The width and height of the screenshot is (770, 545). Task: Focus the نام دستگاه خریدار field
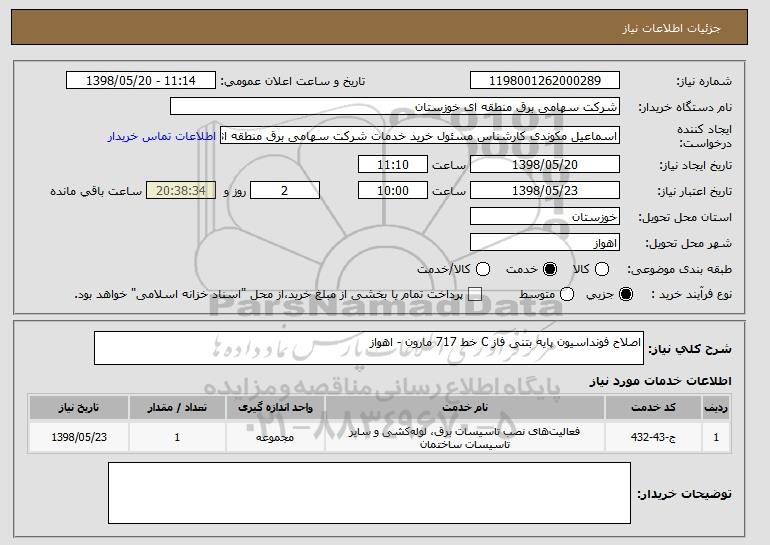pyautogui.click(x=395, y=107)
